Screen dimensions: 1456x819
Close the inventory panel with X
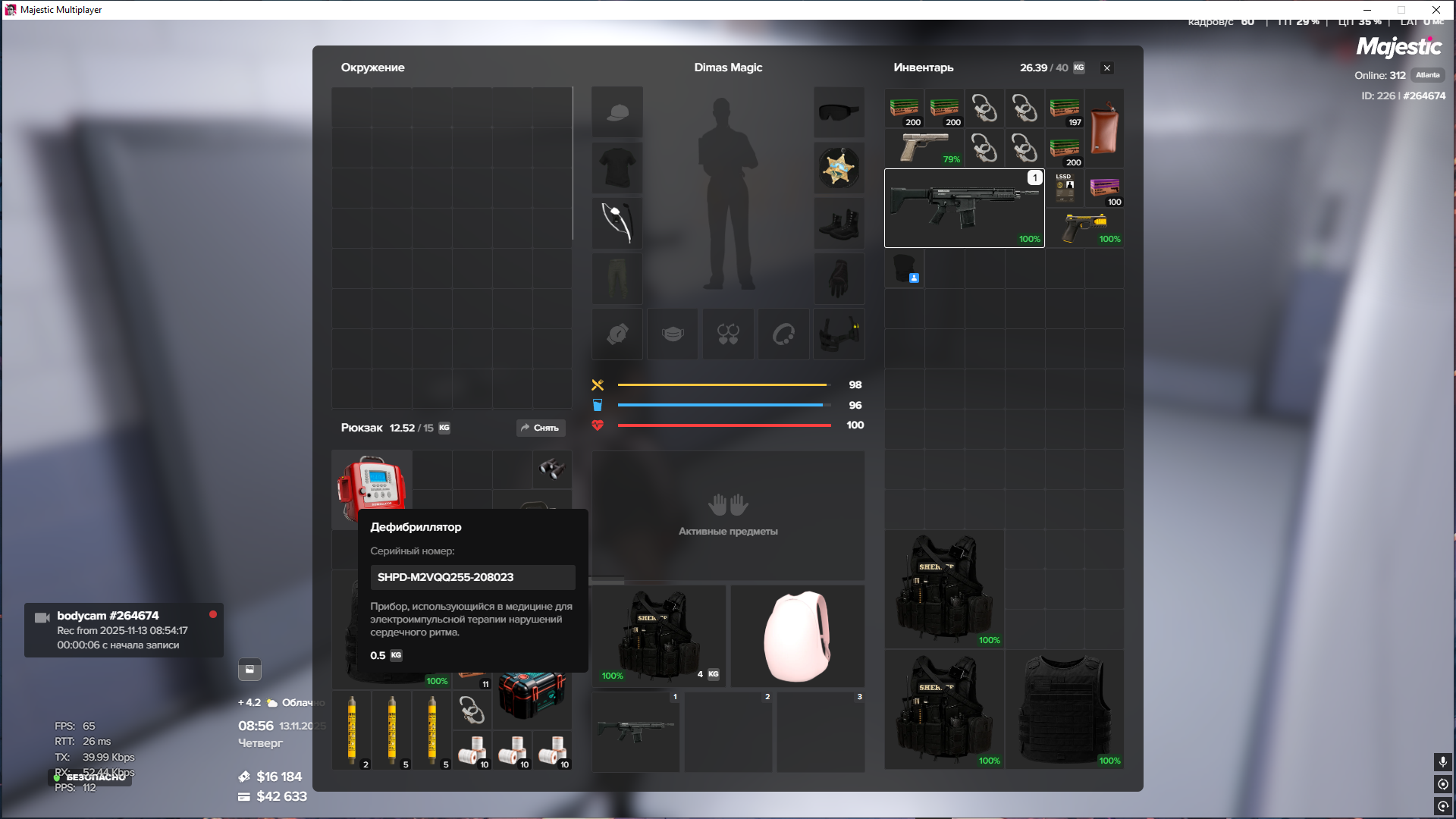[x=1107, y=68]
